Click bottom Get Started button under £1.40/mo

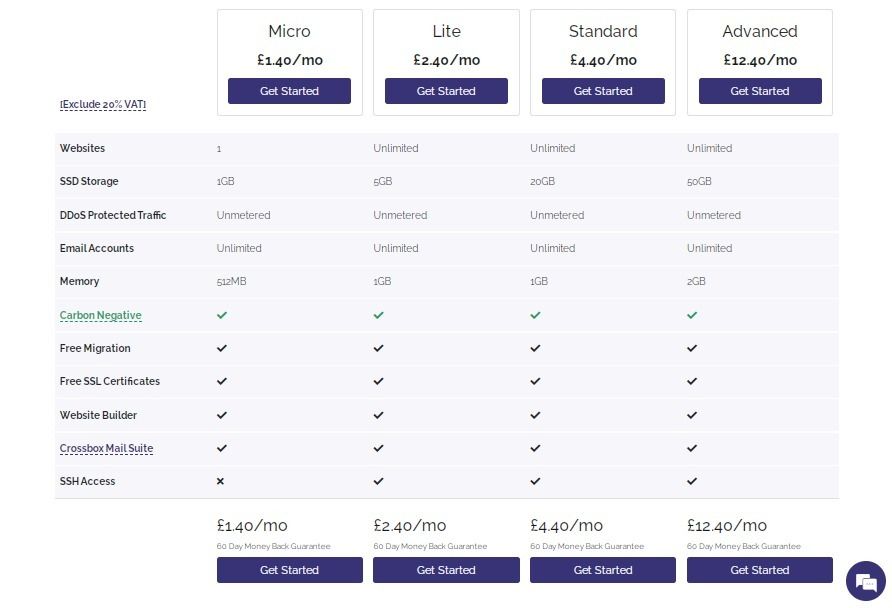290,570
